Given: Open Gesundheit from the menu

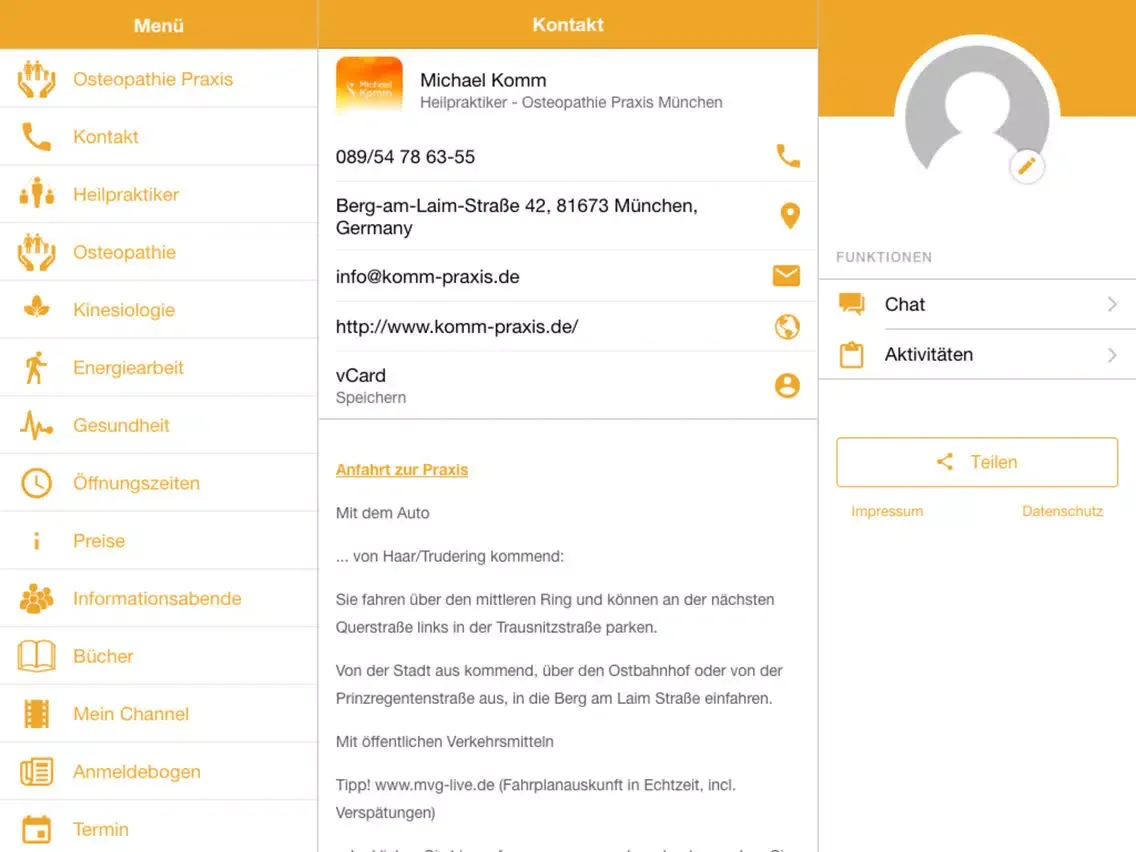Looking at the screenshot, I should coord(159,425).
